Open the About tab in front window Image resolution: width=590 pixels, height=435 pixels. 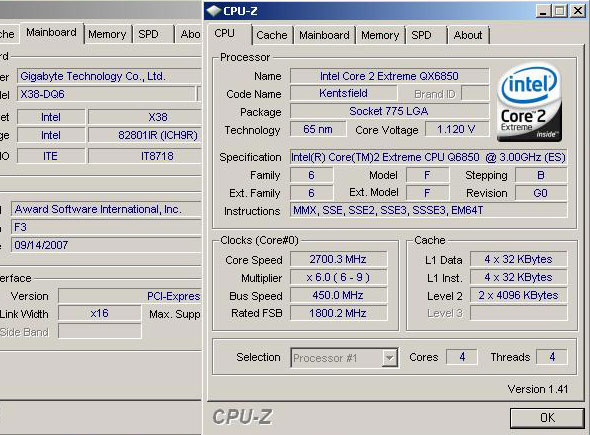pos(468,35)
